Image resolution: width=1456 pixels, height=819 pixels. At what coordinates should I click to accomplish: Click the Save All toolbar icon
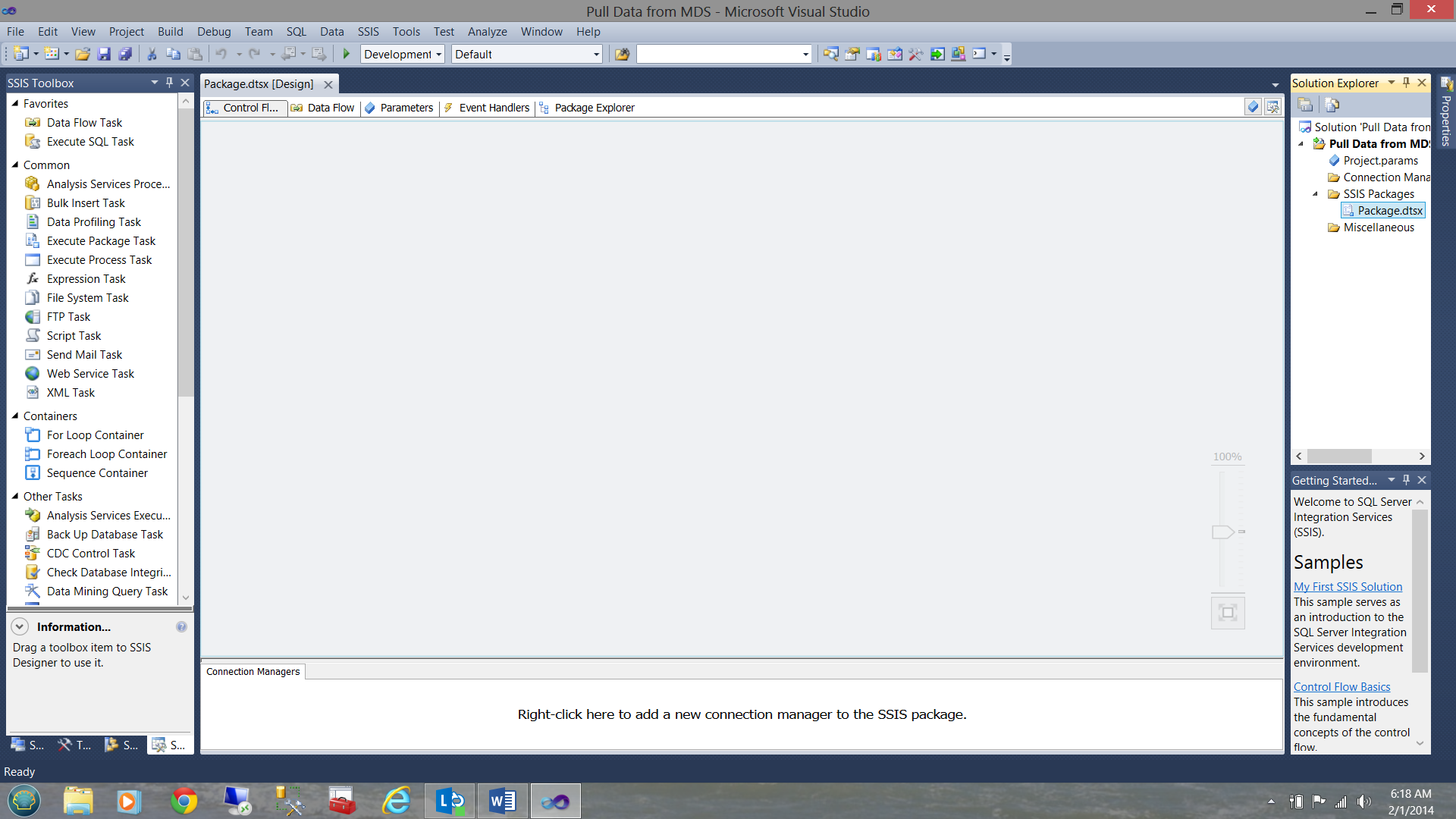[126, 54]
